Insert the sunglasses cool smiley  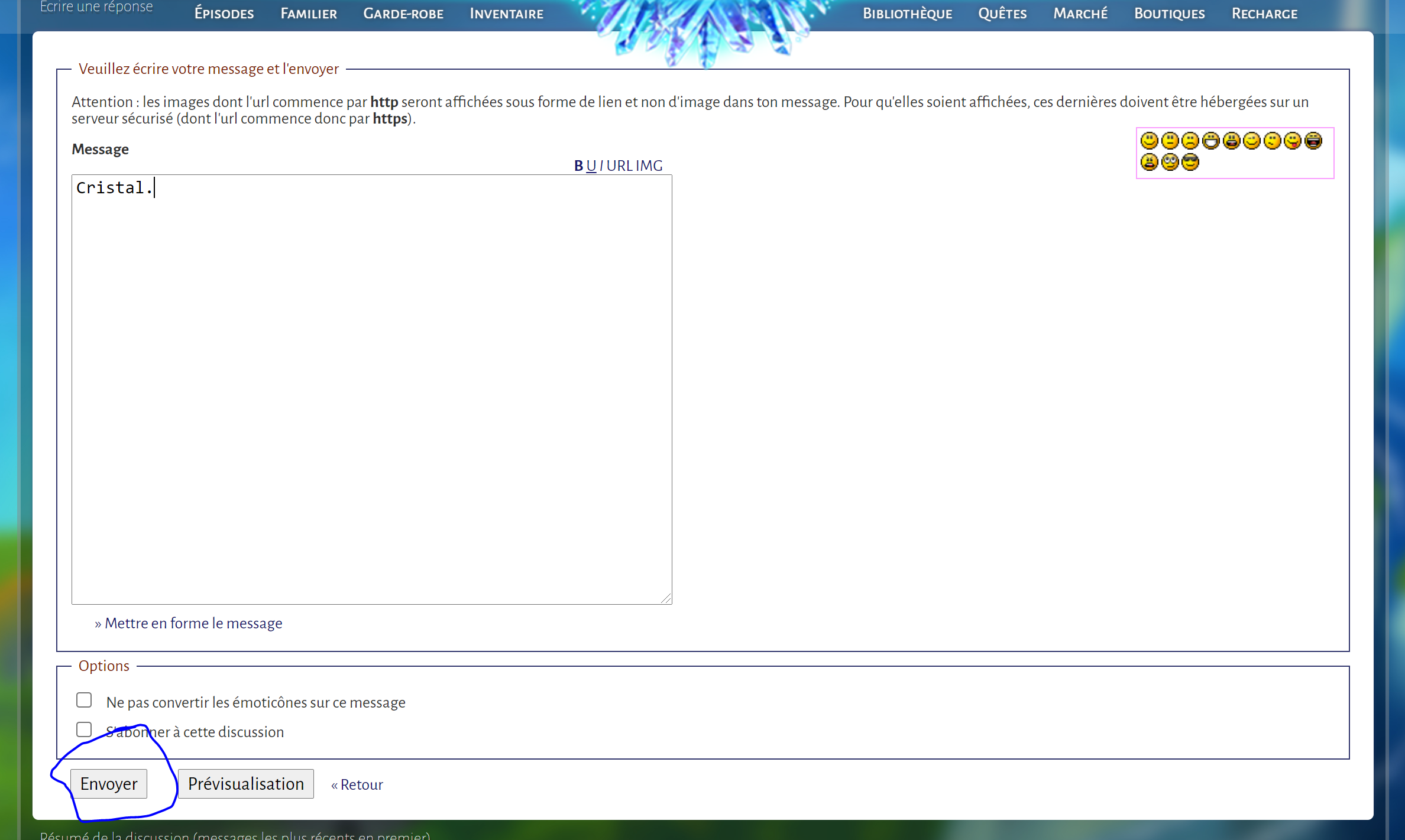pyautogui.click(x=1190, y=162)
